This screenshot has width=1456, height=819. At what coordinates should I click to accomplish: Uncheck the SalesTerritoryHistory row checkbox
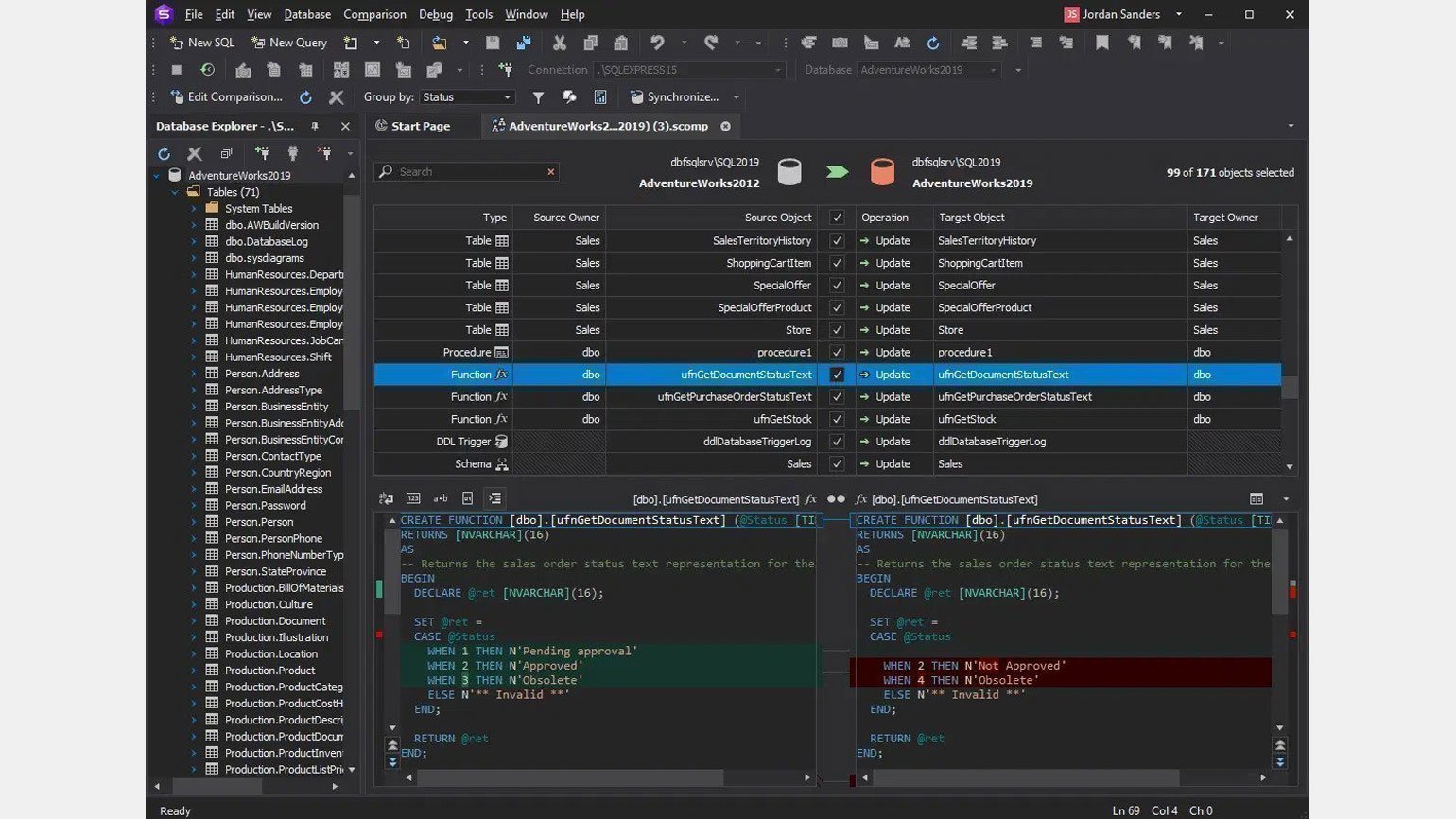point(837,241)
